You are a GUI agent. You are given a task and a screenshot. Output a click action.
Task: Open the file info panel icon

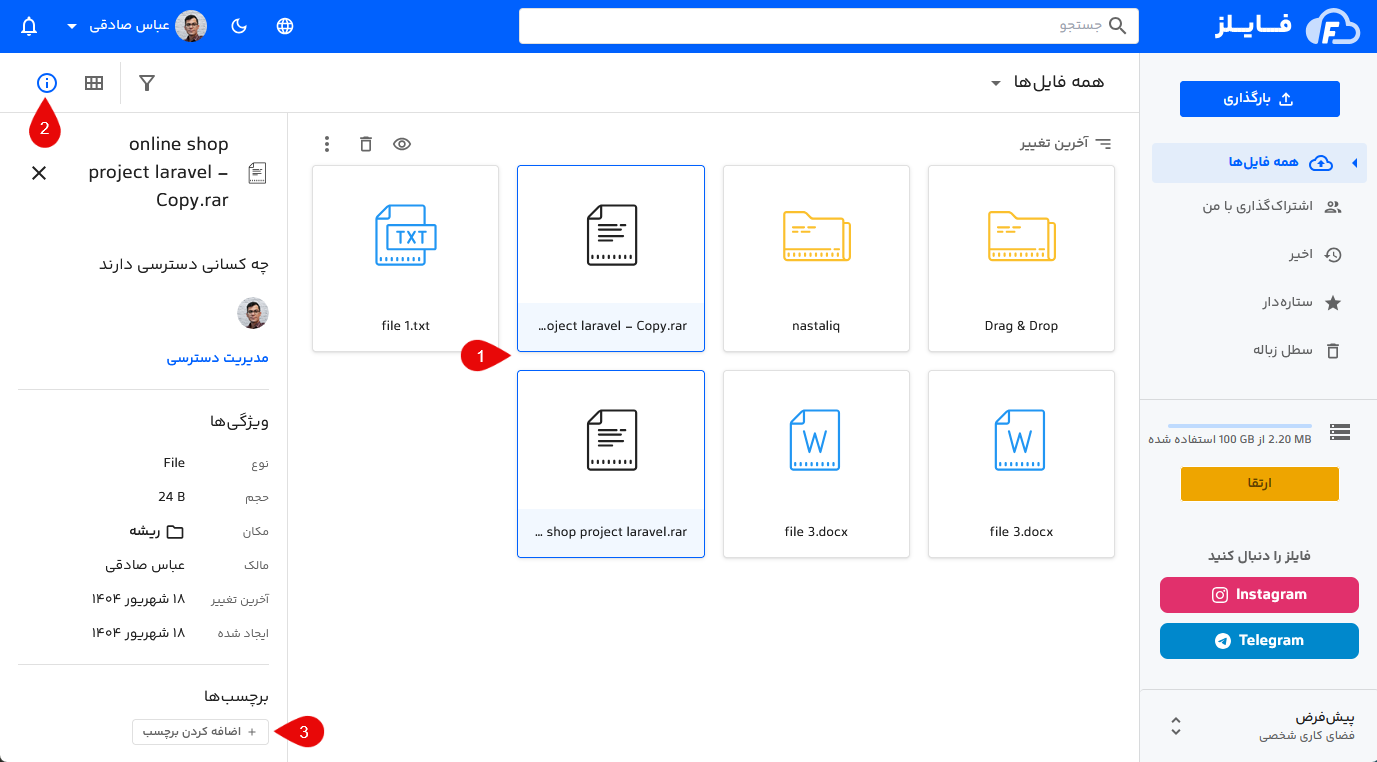tap(46, 83)
